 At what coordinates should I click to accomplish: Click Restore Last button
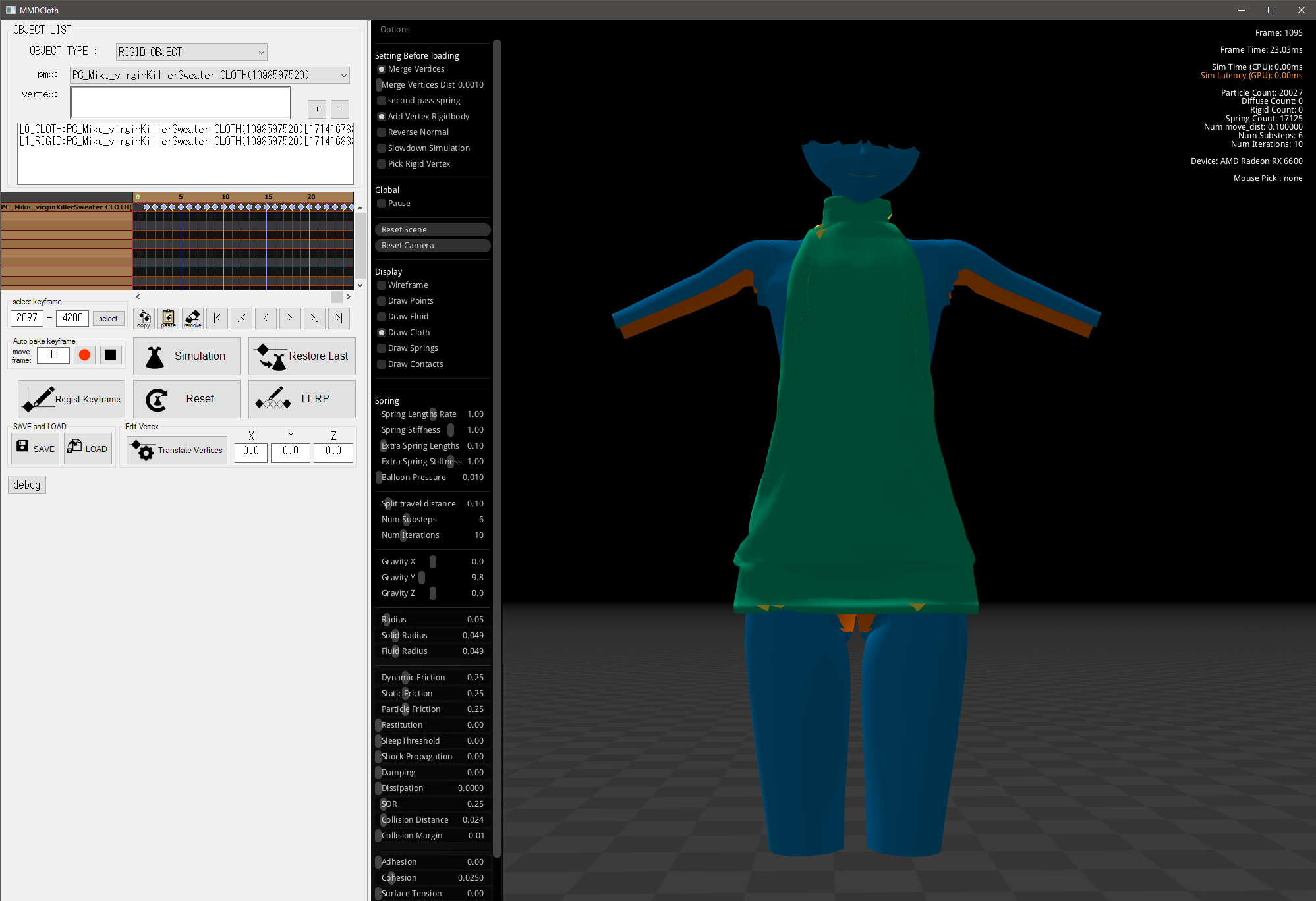(302, 356)
